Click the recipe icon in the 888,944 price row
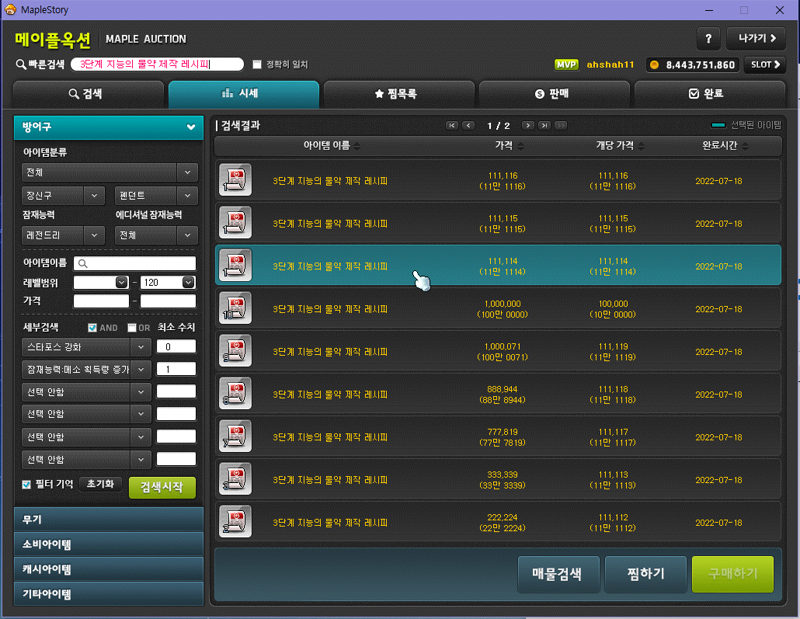This screenshot has width=800, height=619. pyautogui.click(x=235, y=393)
